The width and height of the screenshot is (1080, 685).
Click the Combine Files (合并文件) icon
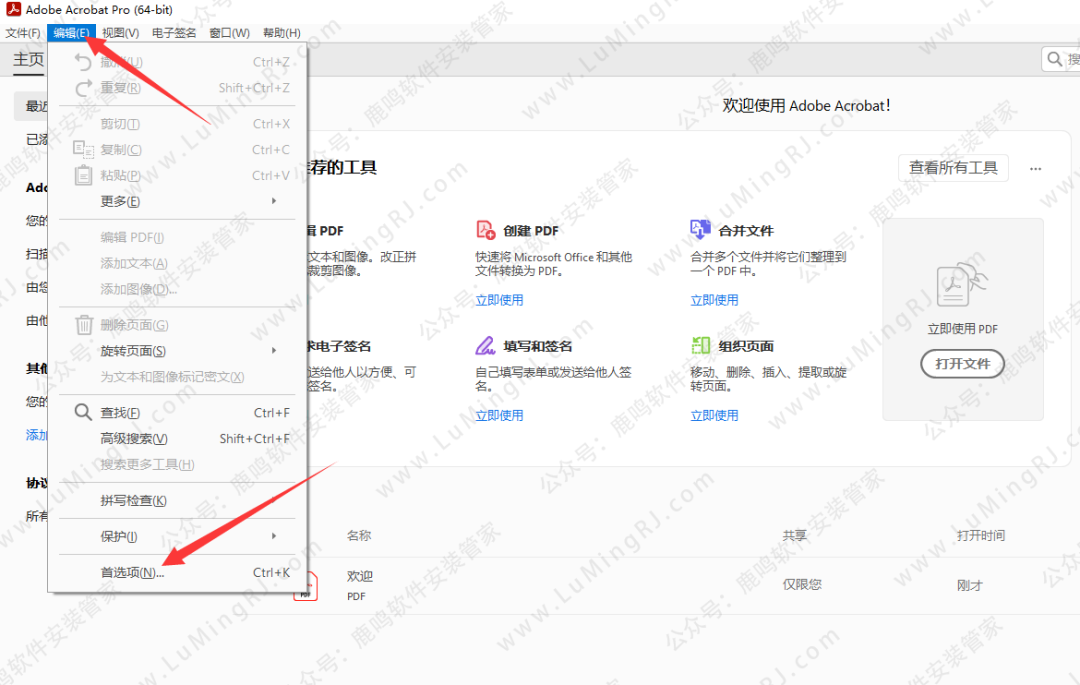tap(700, 230)
